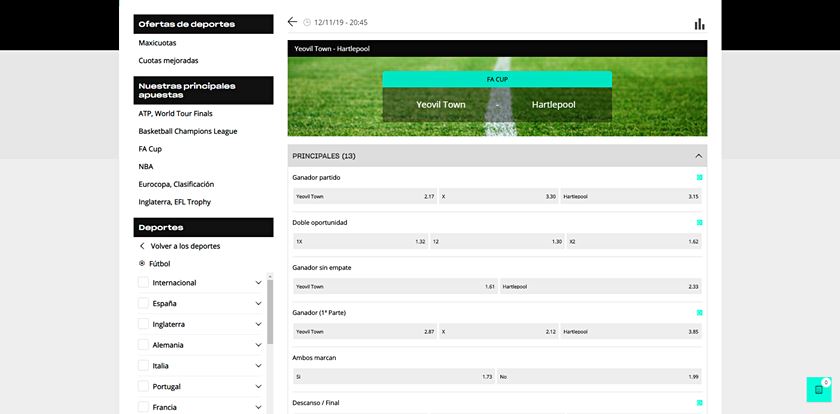The height and width of the screenshot is (414, 840).
Task: Click the back arrow above the match header
Action: click(292, 21)
